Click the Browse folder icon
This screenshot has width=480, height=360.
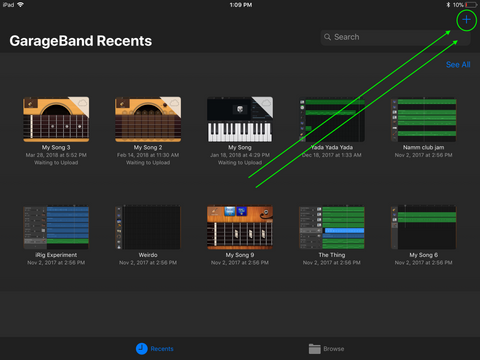click(x=315, y=349)
